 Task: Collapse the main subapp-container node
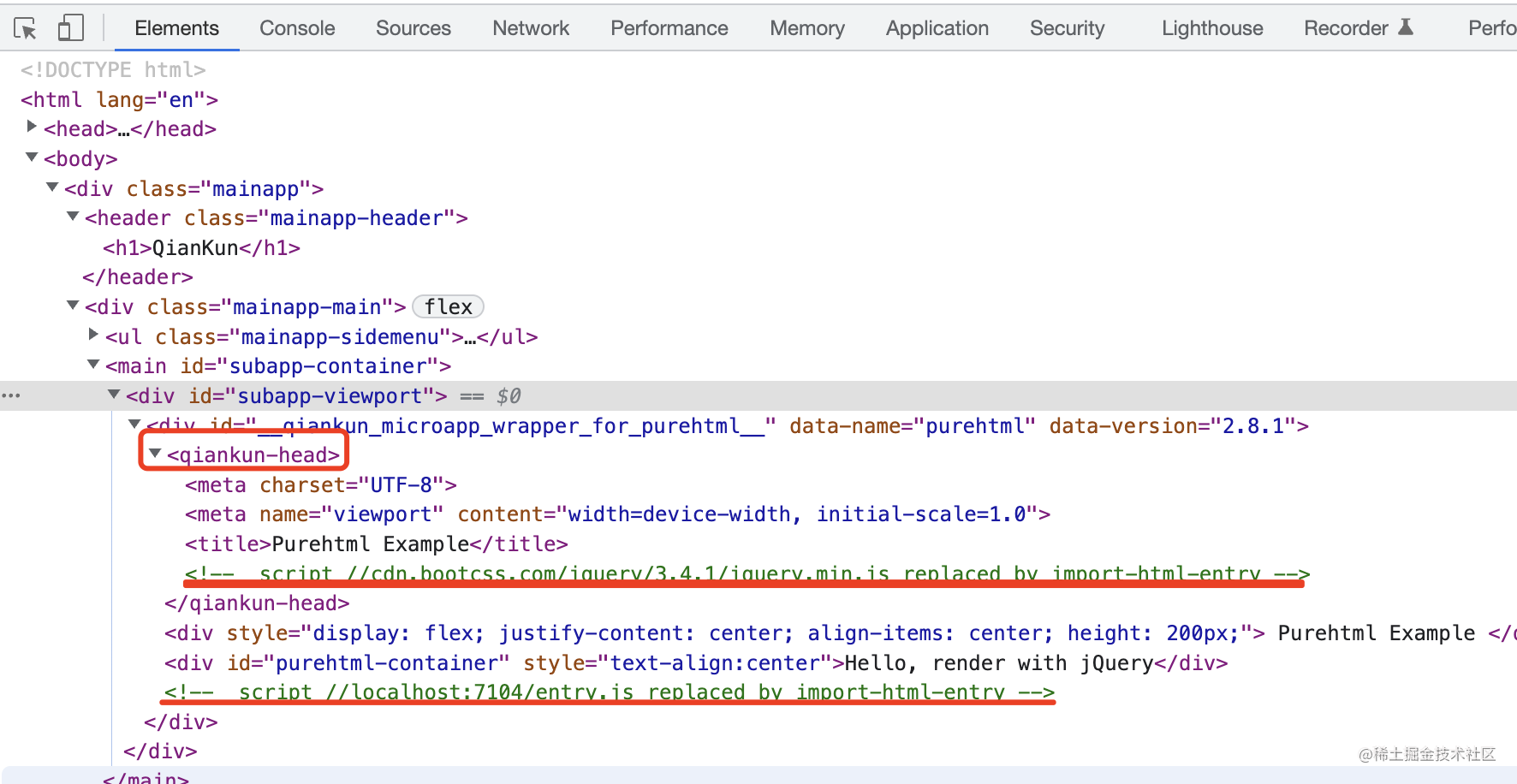coord(93,365)
